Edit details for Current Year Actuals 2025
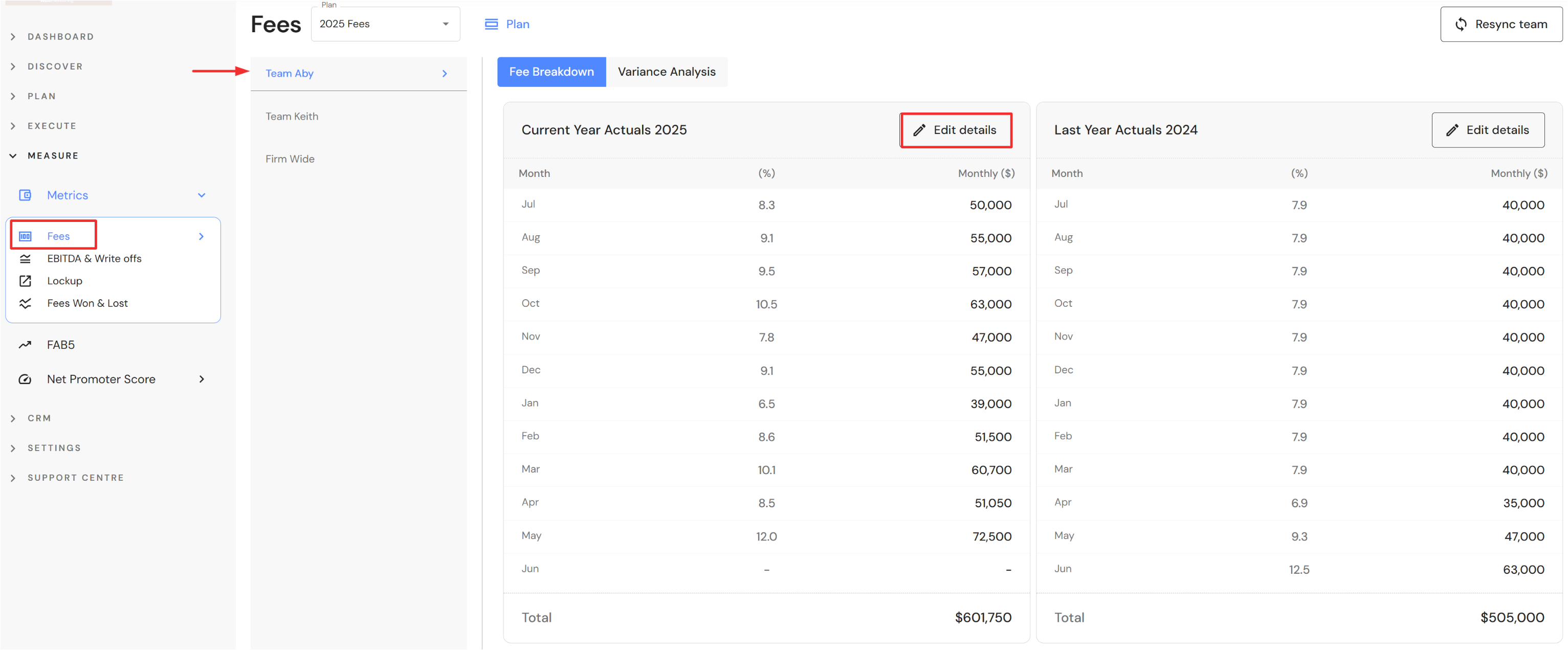Viewport: 1568px width, 650px height. [955, 130]
